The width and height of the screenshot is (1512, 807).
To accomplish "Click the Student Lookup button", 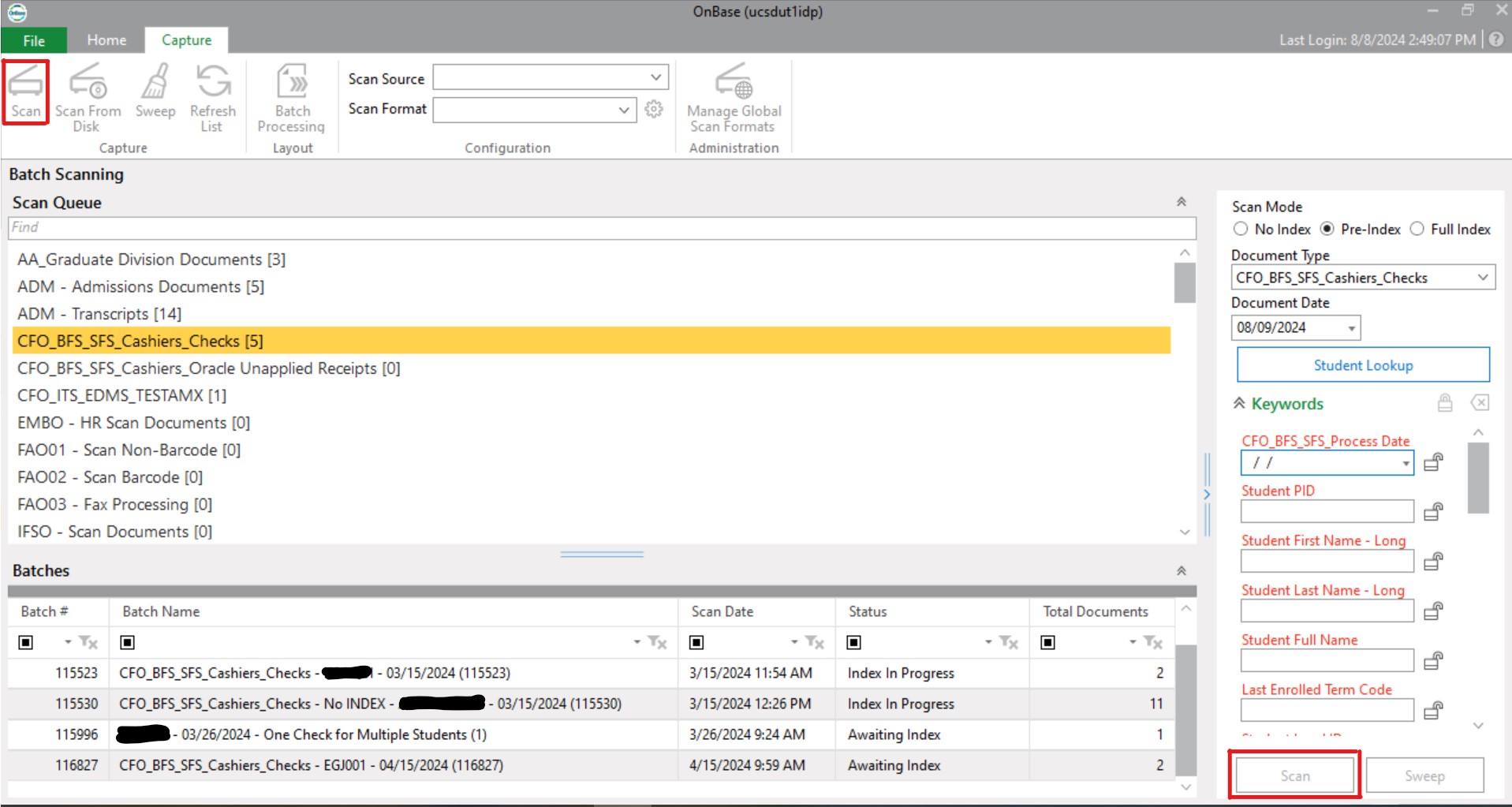I will tap(1362, 365).
